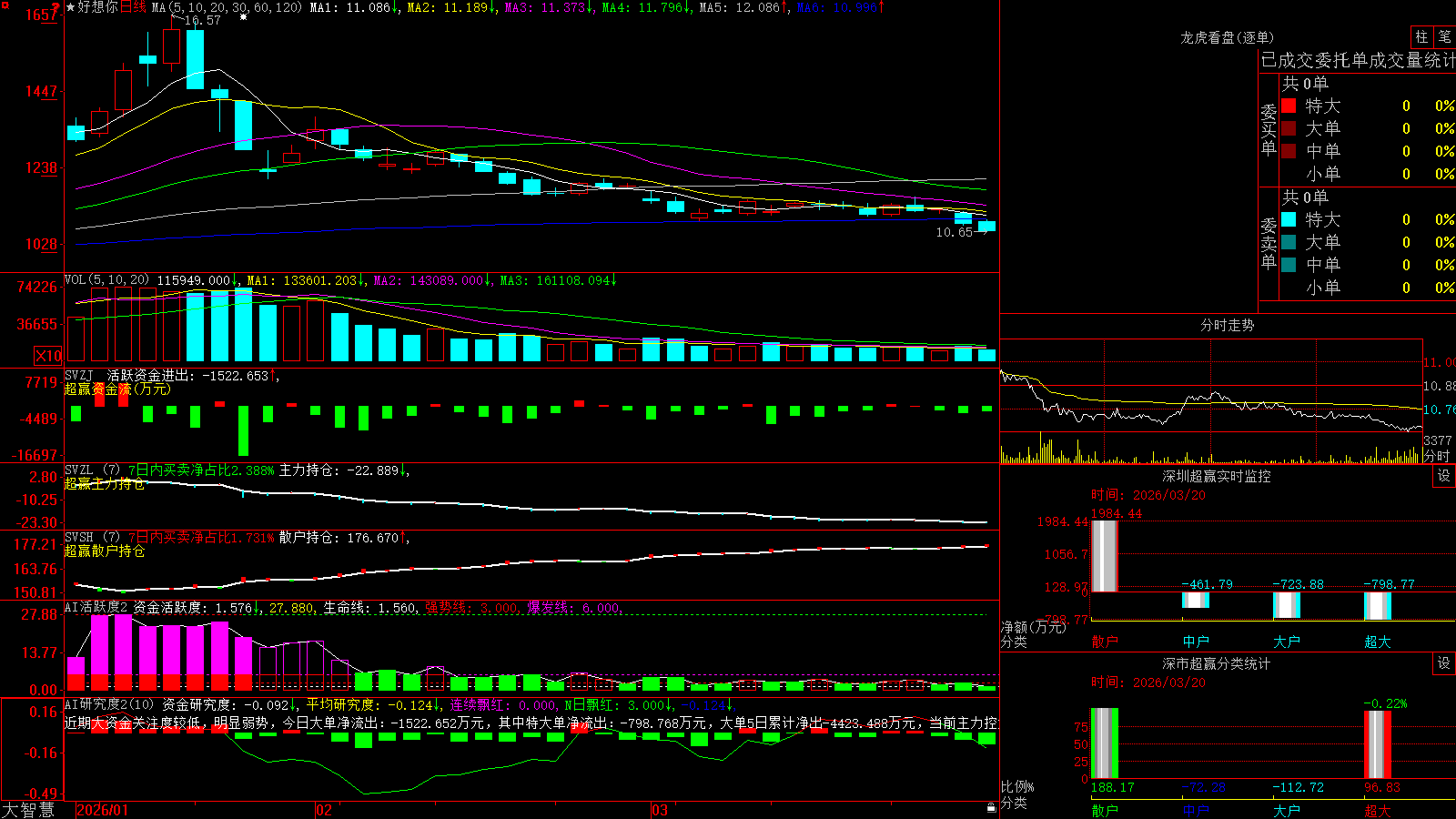Click the white star marker beside the 16.57 high

click(244, 18)
